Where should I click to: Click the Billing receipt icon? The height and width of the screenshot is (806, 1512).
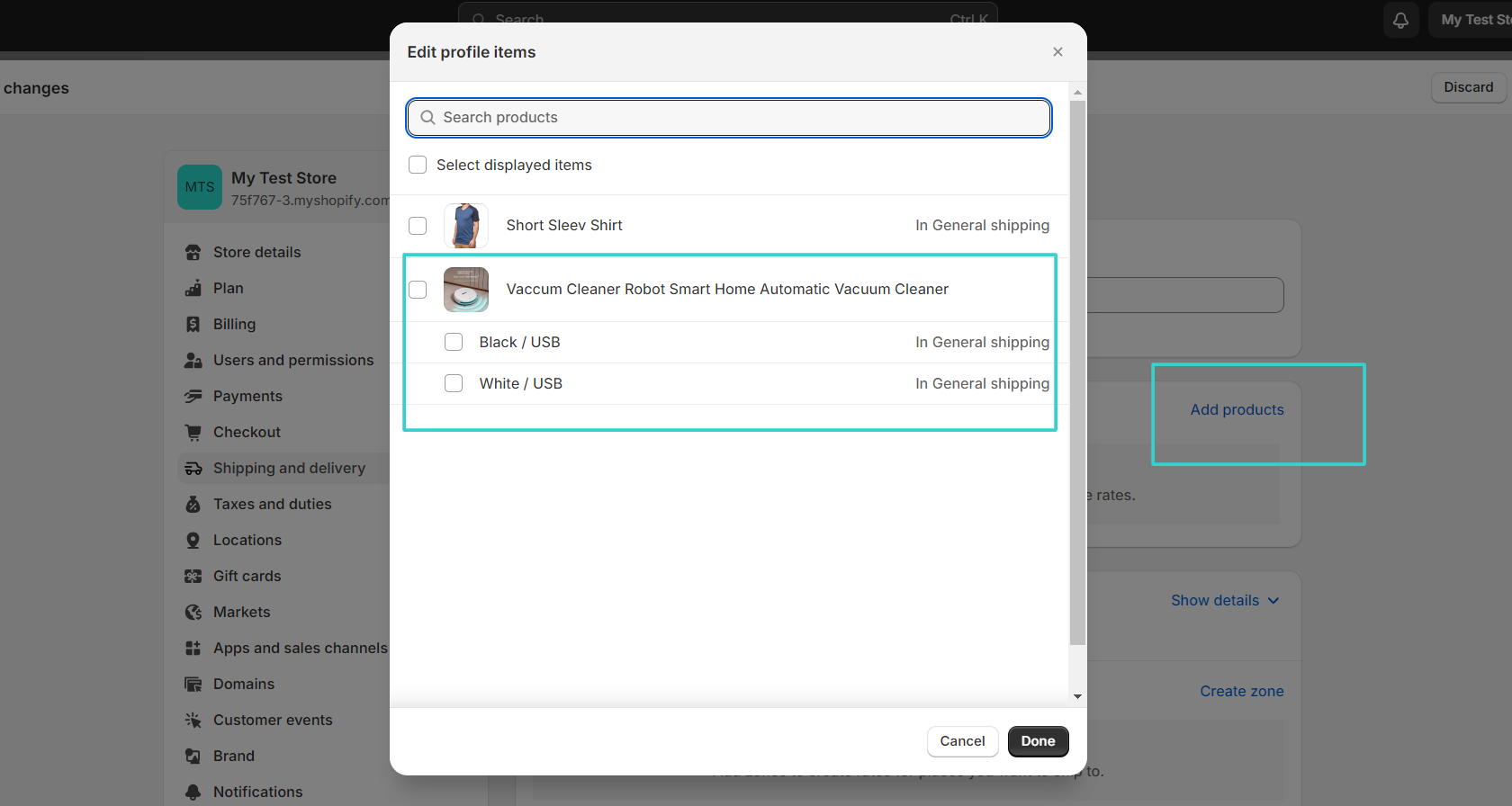pos(193,325)
